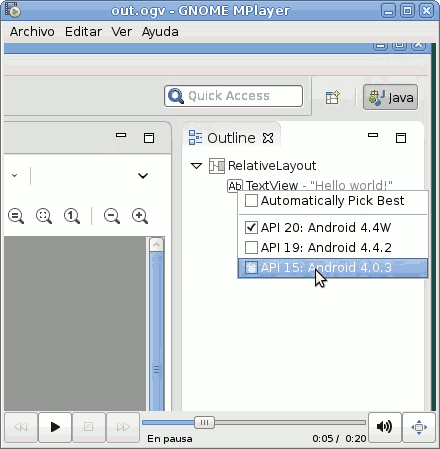This screenshot has width=440, height=449.
Task: Open the Archivo menu
Action: coord(32,32)
